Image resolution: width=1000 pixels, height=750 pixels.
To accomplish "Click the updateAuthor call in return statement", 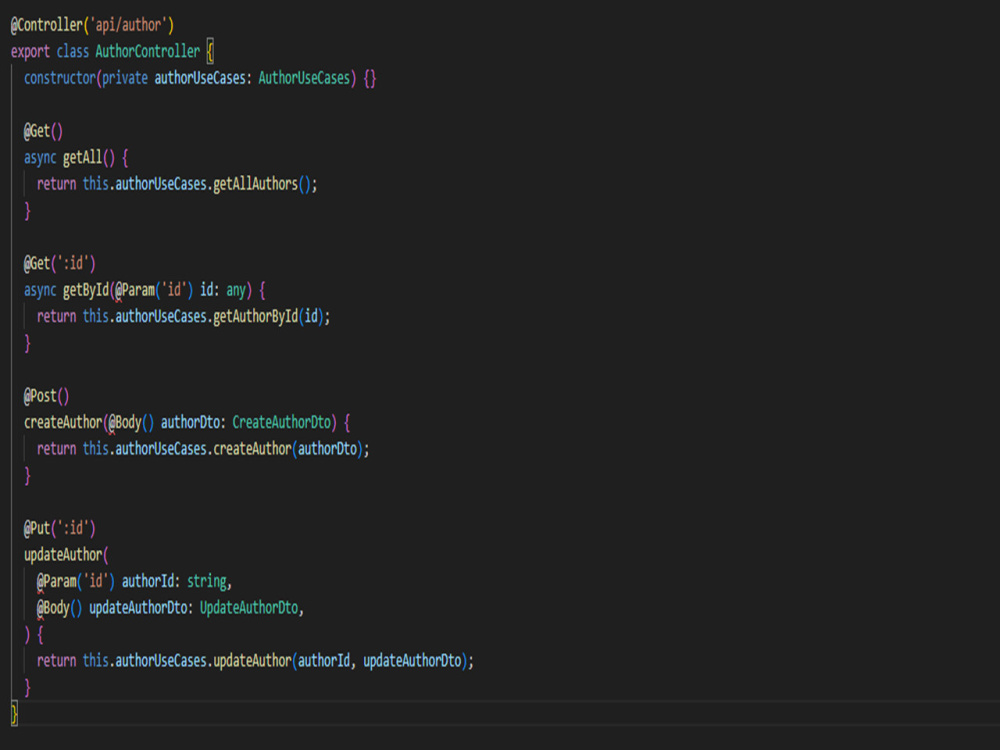I will tap(252, 660).
